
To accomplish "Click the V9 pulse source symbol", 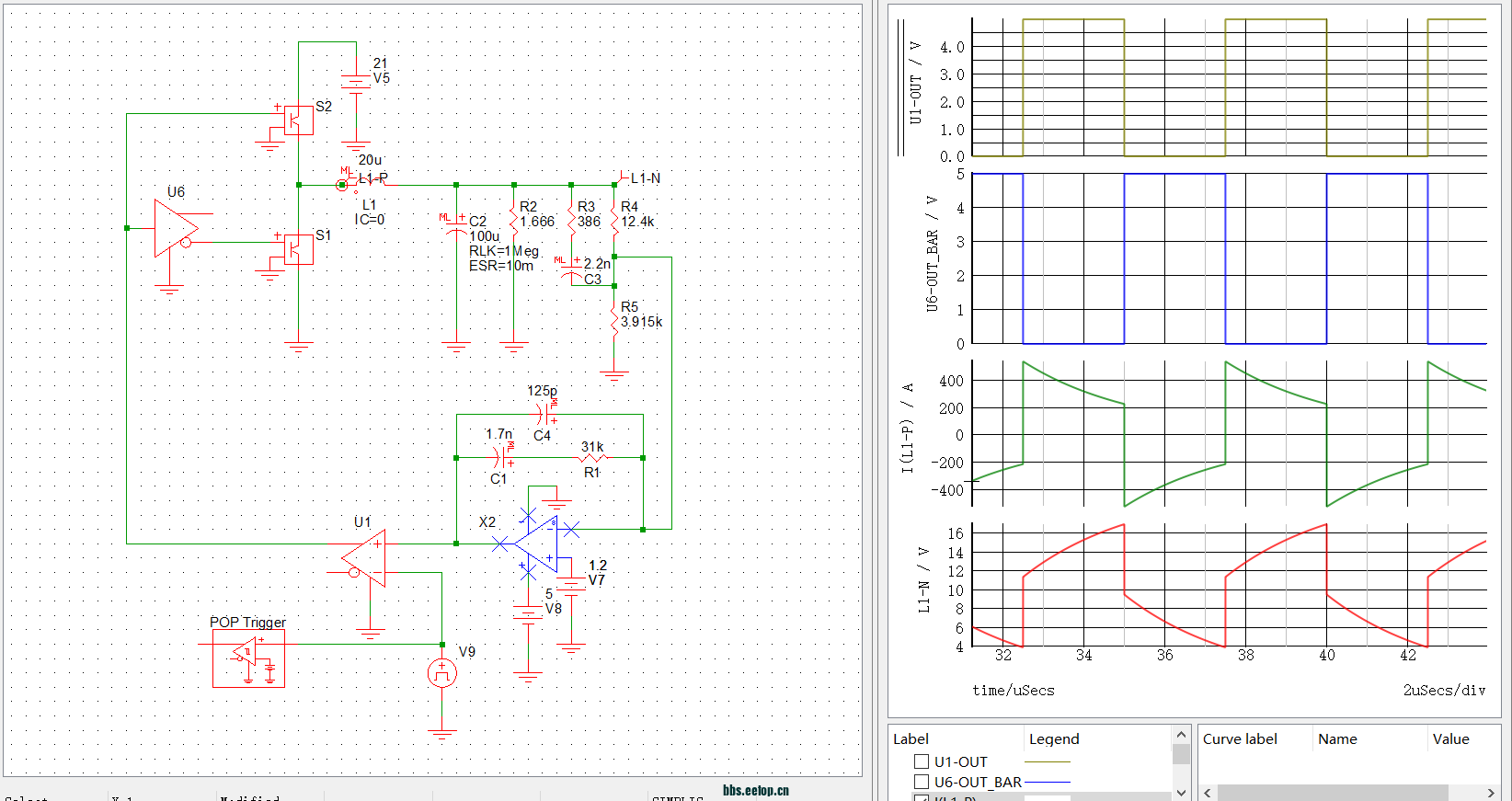I will coord(442,674).
